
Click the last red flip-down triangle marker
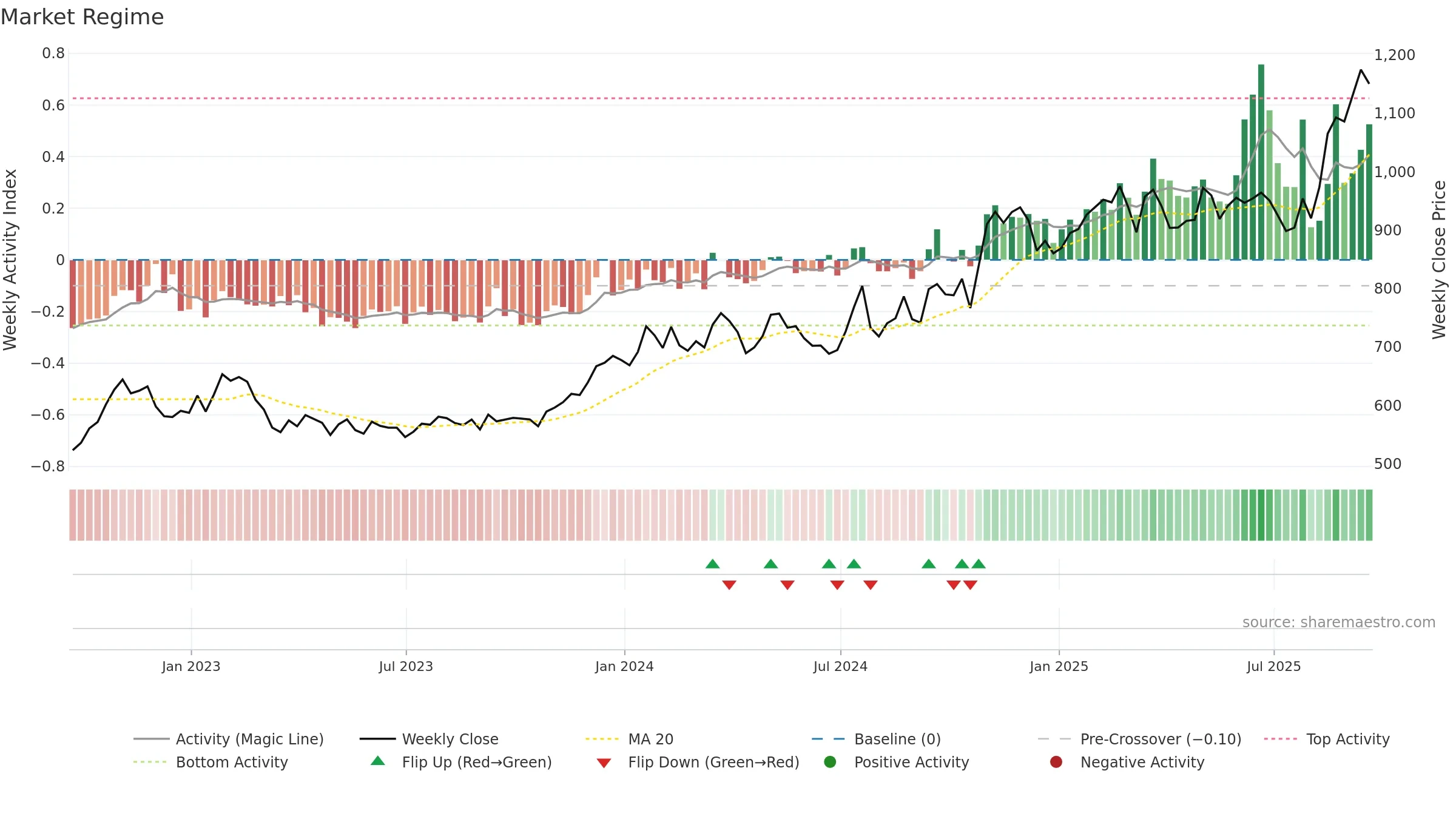point(970,585)
